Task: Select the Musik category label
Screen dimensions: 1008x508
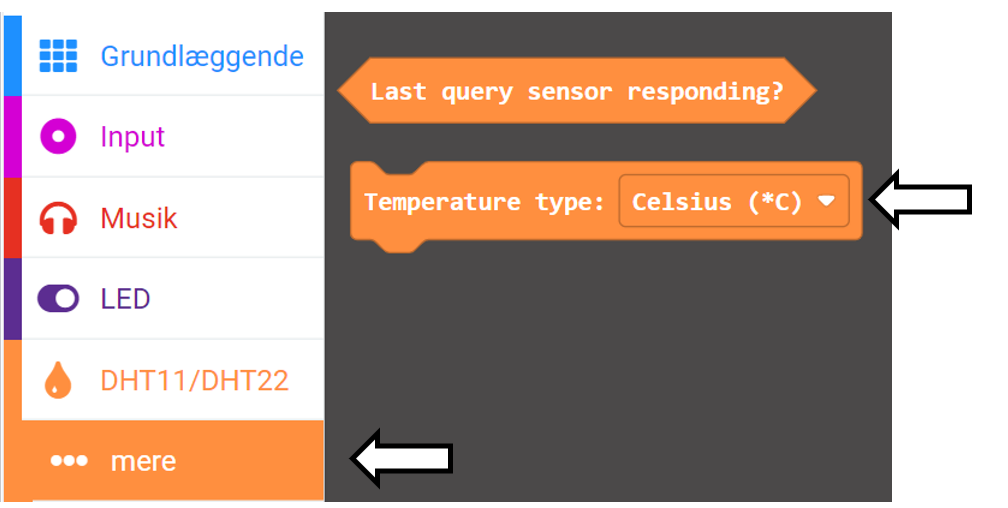Action: (x=138, y=219)
